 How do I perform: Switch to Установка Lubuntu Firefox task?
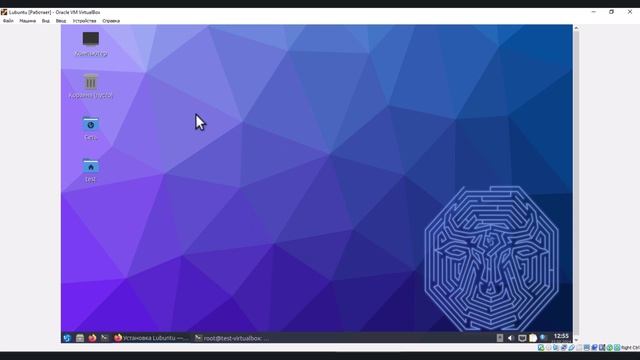(x=151, y=338)
